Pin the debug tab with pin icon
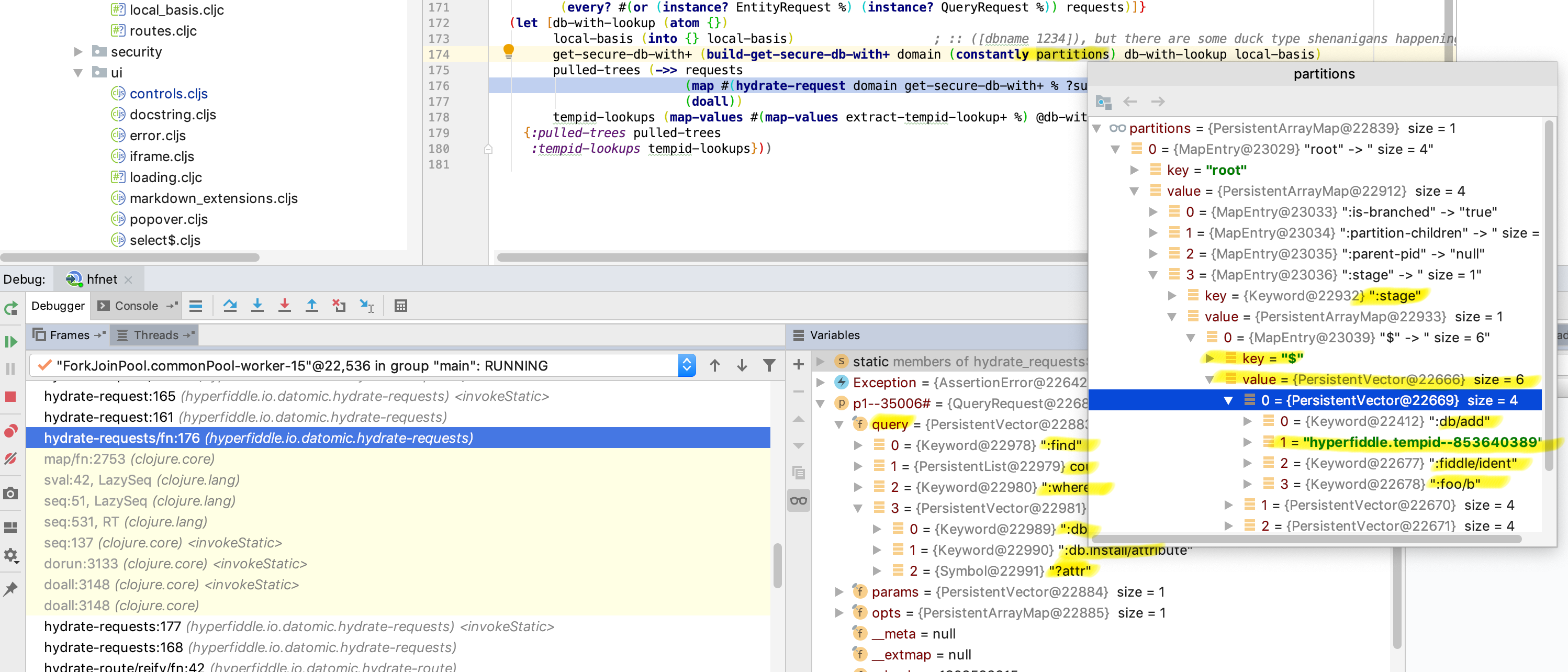The image size is (1568, 672). click(x=11, y=588)
